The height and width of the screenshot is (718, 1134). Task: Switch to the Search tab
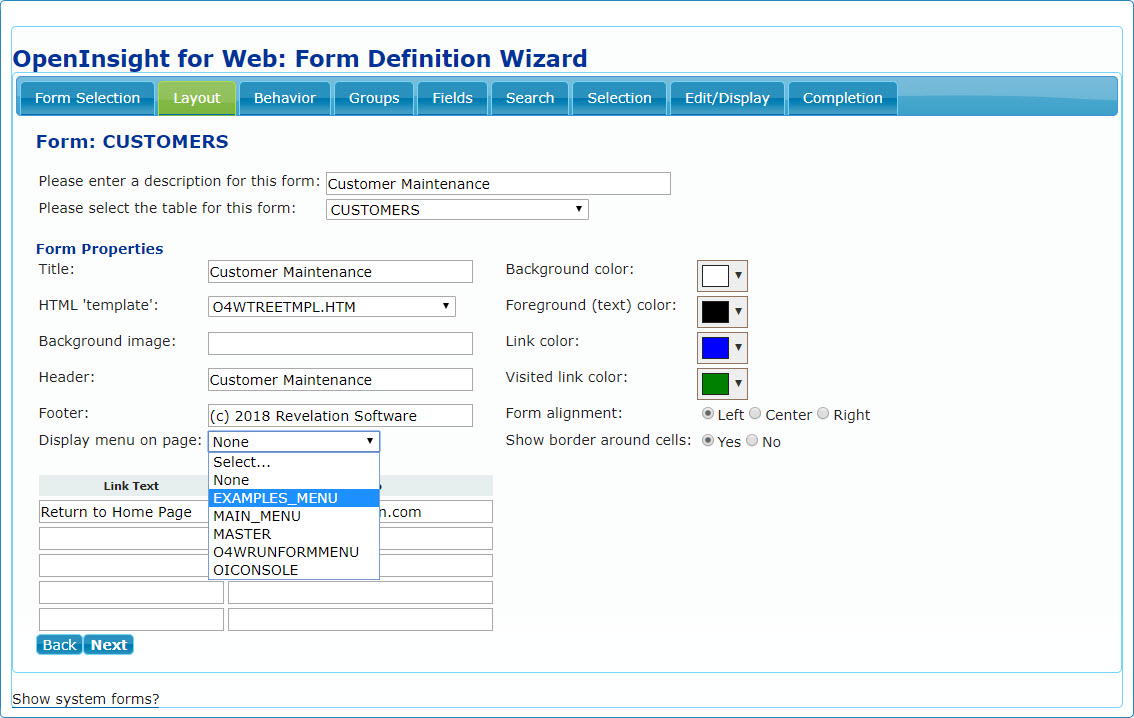(530, 98)
